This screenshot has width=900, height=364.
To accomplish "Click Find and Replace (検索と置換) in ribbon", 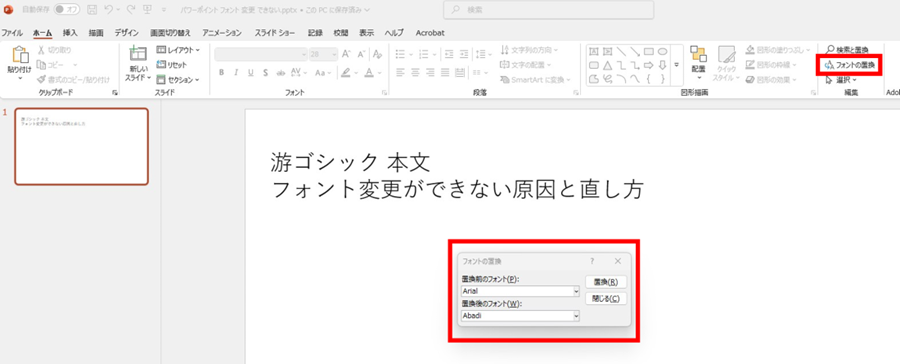I will point(847,50).
